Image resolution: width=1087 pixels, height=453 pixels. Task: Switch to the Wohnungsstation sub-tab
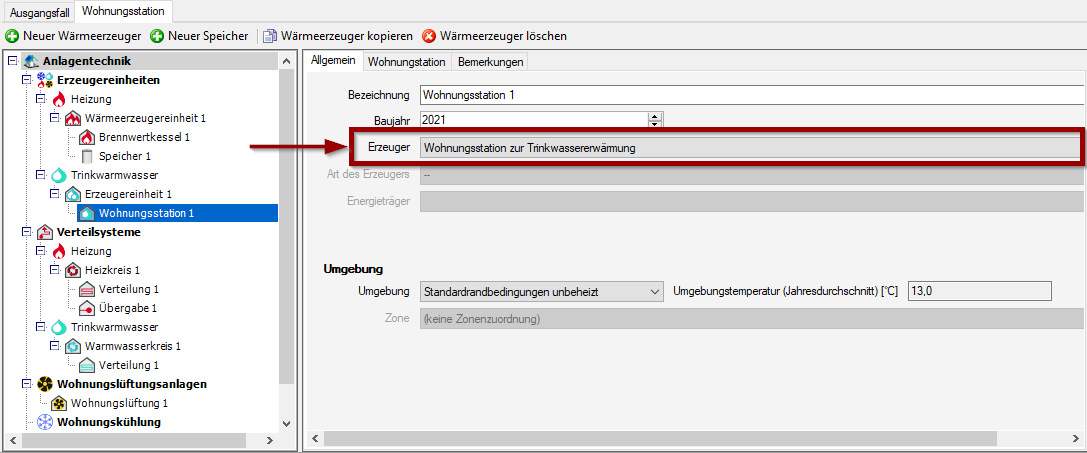pyautogui.click(x=406, y=62)
